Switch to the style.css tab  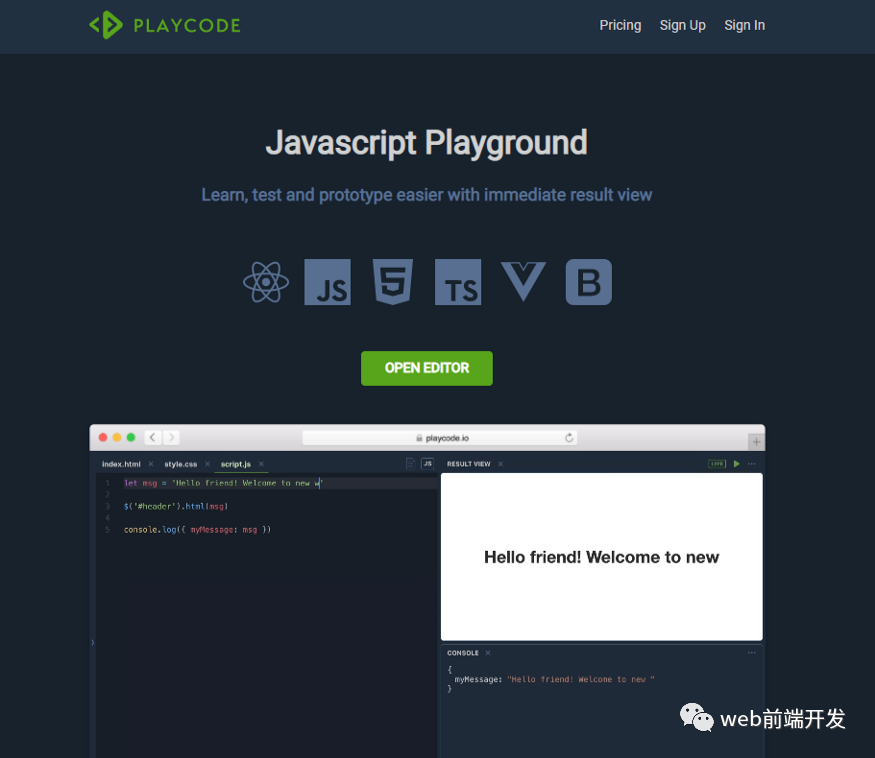pyautogui.click(x=181, y=464)
